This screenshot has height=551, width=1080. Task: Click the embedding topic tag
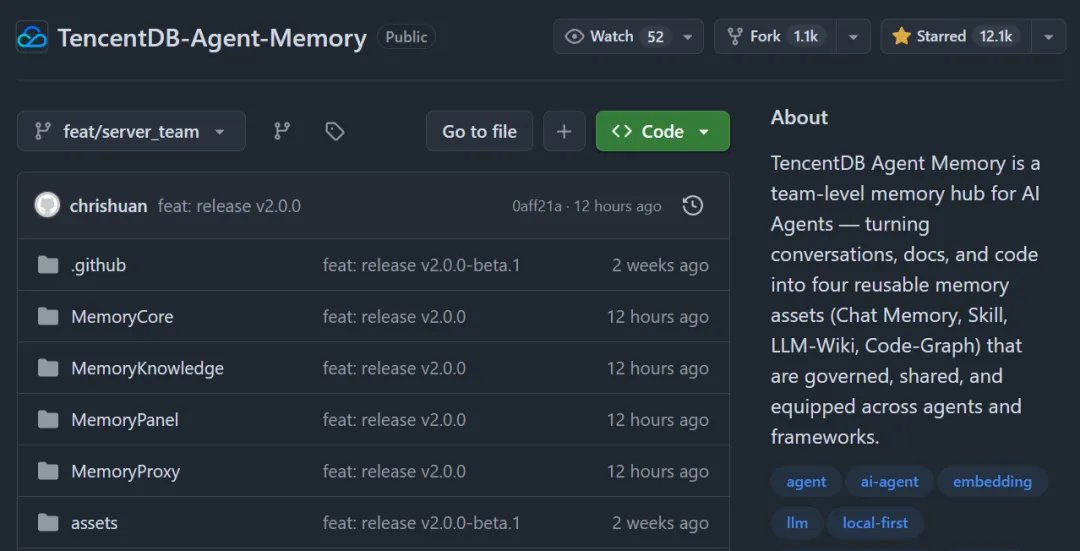(992, 481)
